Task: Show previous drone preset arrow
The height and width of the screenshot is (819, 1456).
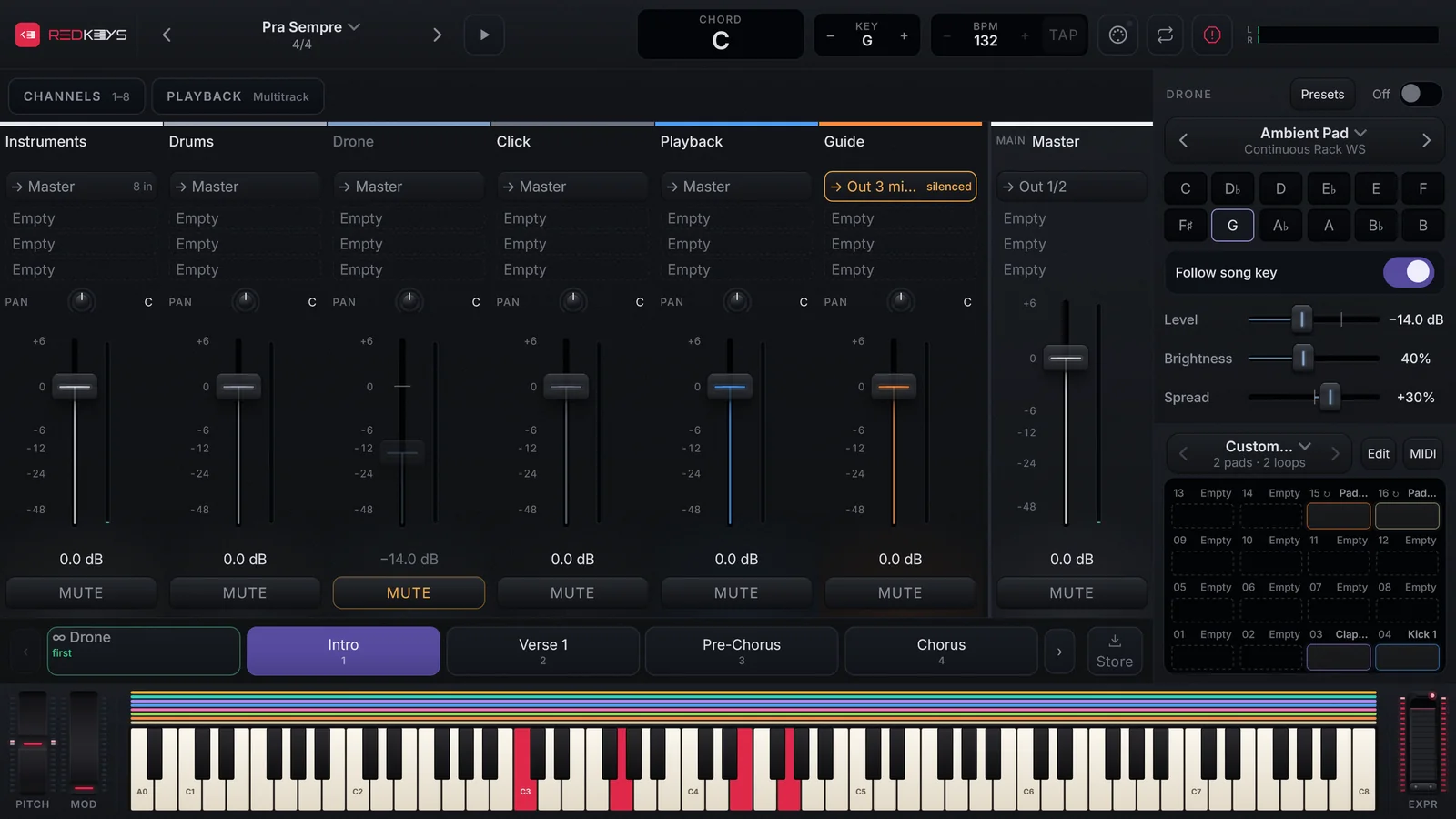Action: [1183, 140]
